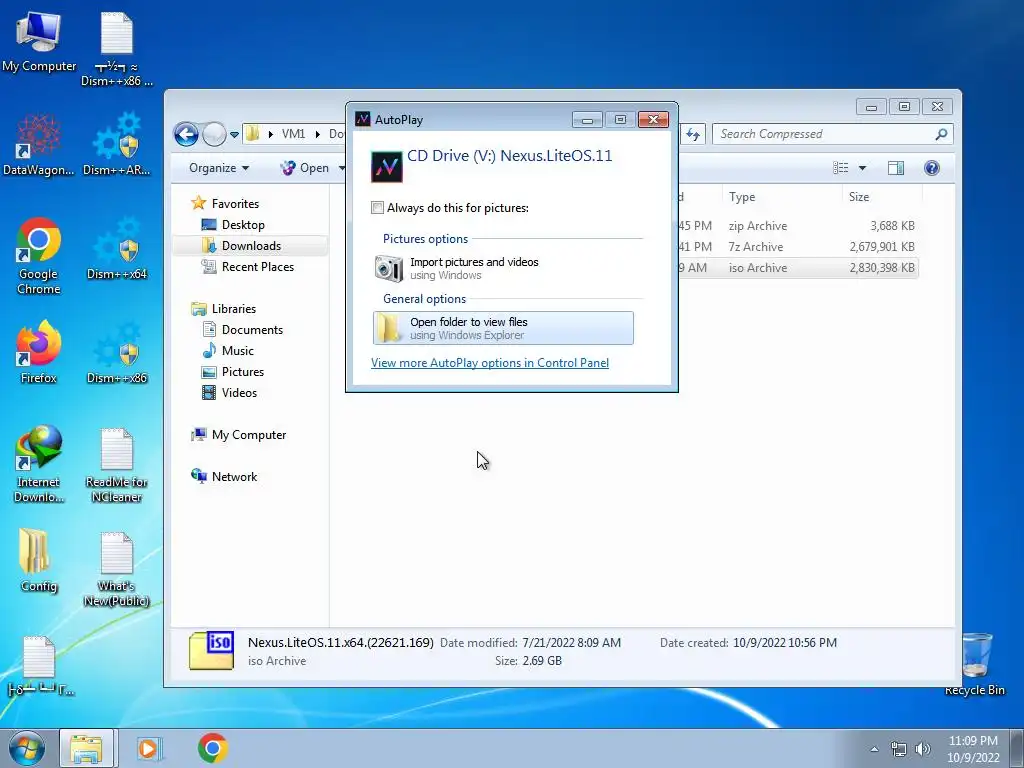Select My Computer in navigation pane
The image size is (1024, 768).
[x=248, y=435]
